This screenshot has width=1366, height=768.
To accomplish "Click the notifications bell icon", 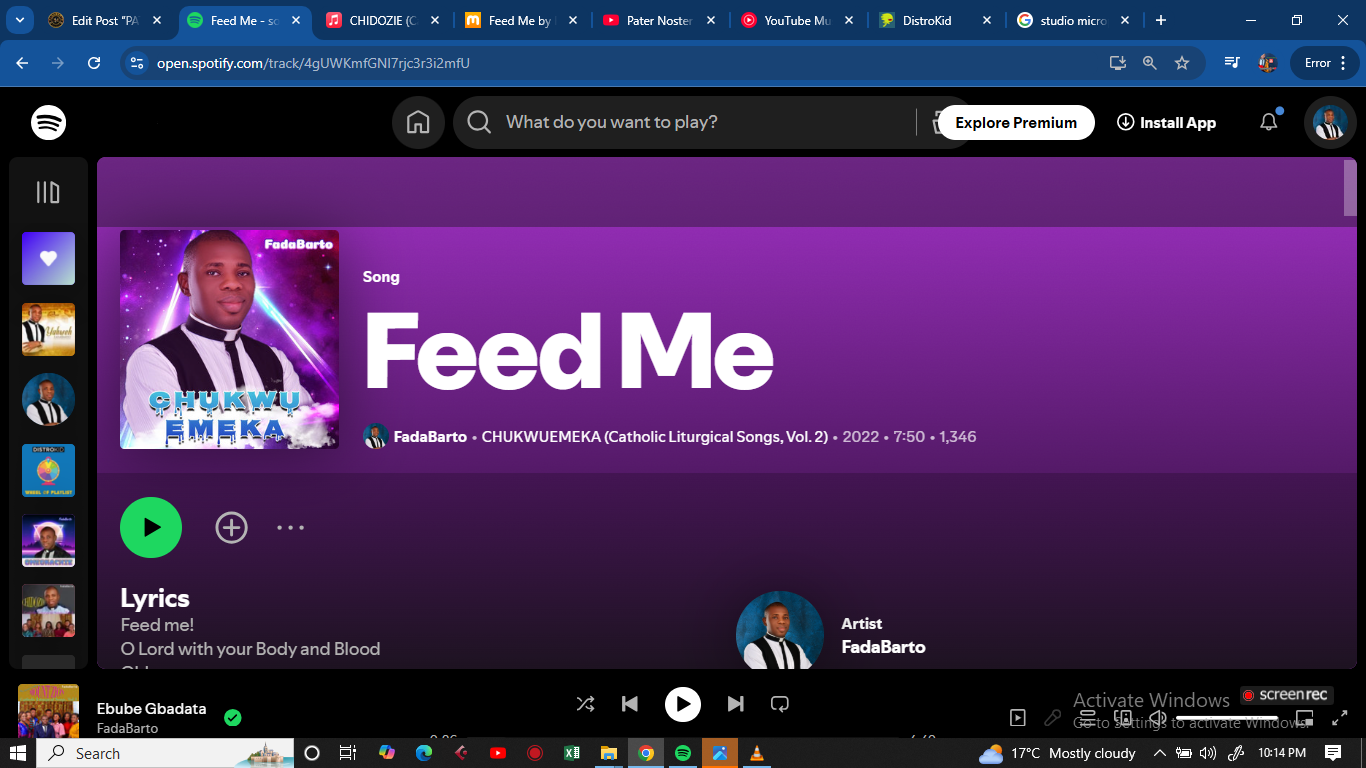I will tap(1269, 122).
